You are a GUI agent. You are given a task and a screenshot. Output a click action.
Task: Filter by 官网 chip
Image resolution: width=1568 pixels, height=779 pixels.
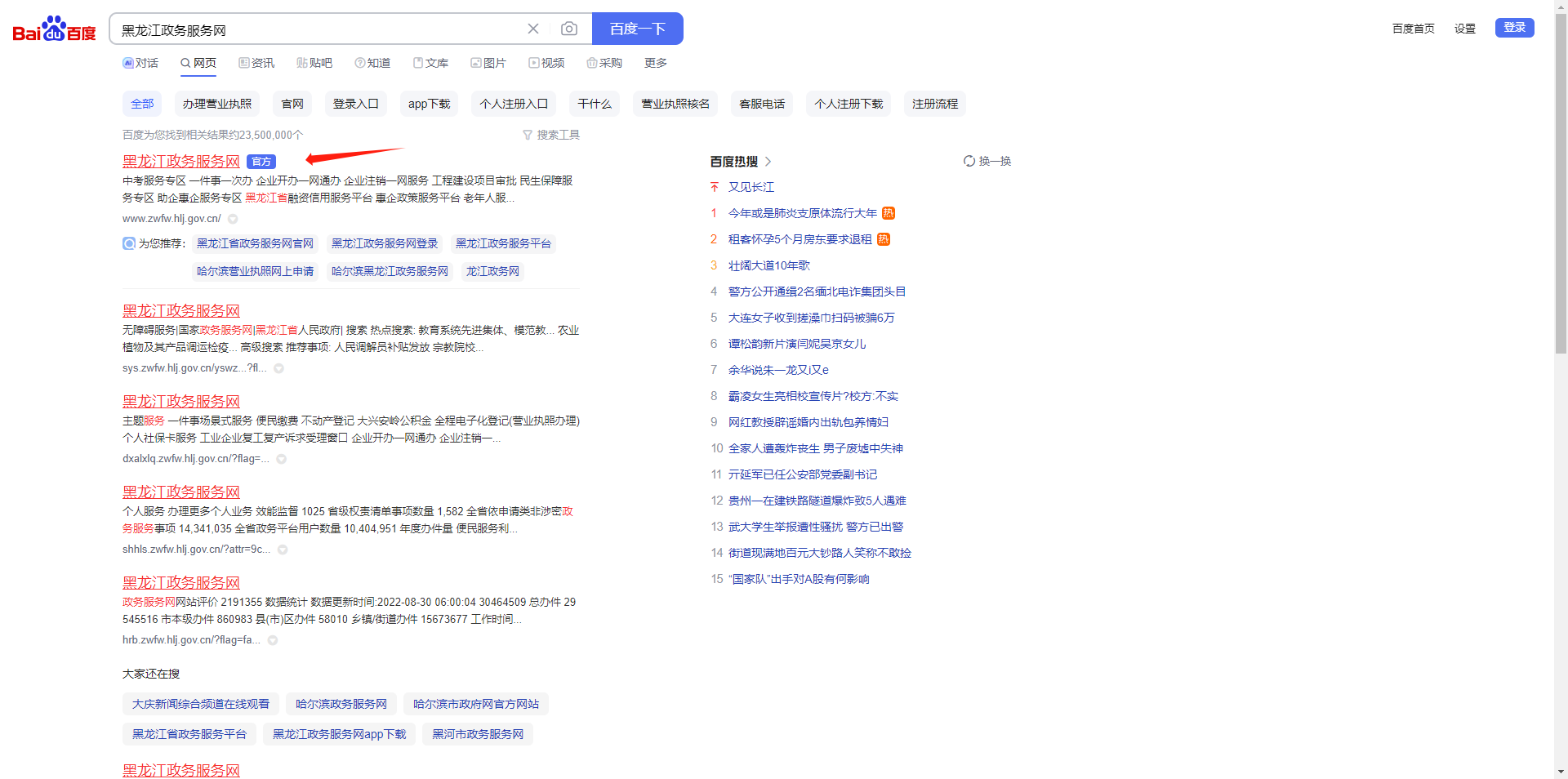292,104
